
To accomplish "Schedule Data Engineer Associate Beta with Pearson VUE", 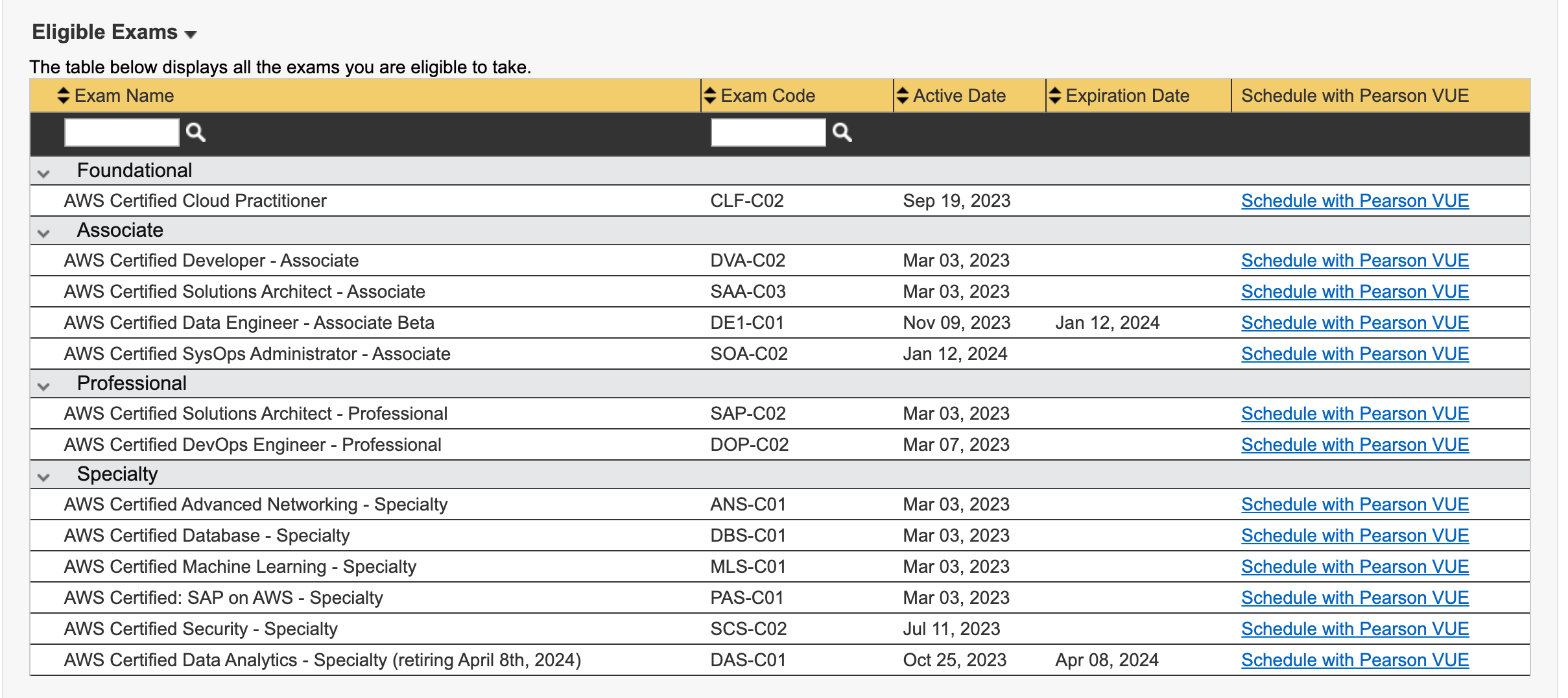I will (x=1355, y=323).
